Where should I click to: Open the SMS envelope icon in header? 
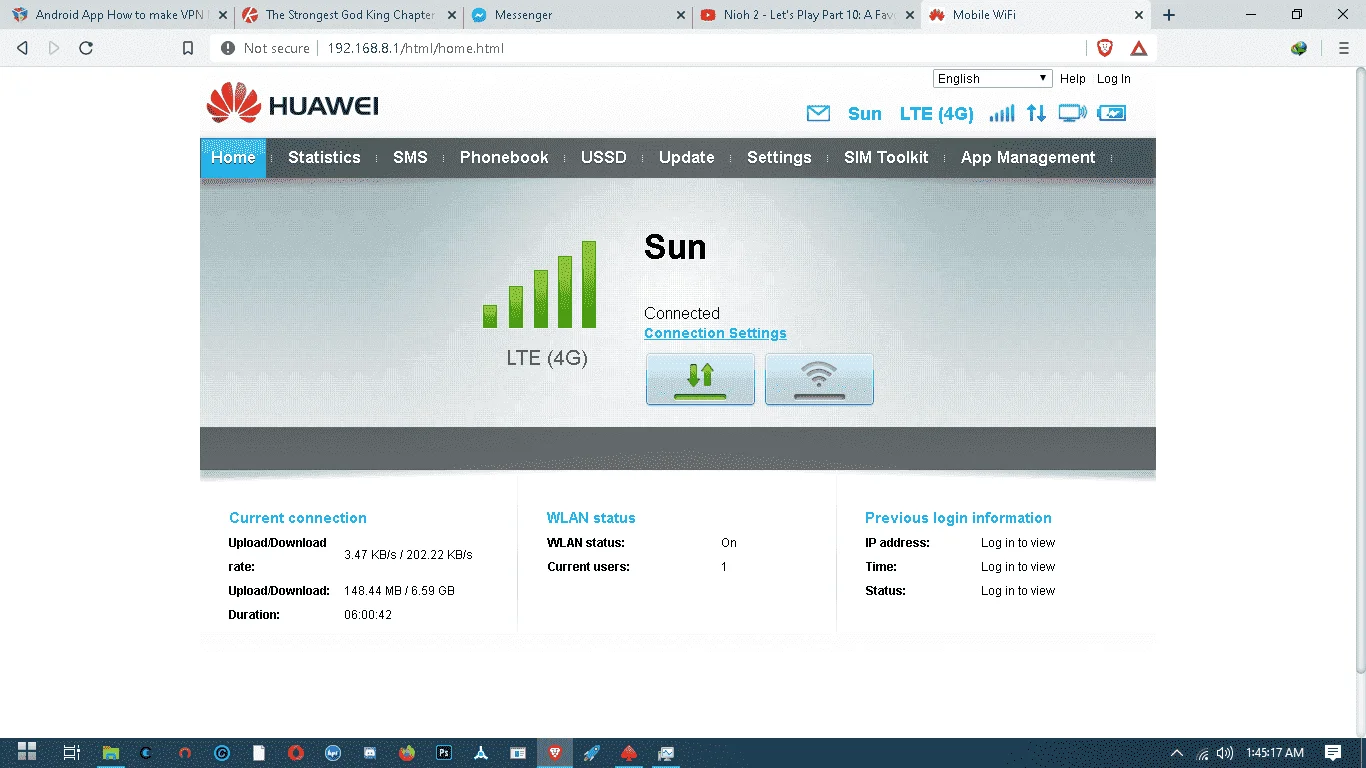pyautogui.click(x=818, y=114)
